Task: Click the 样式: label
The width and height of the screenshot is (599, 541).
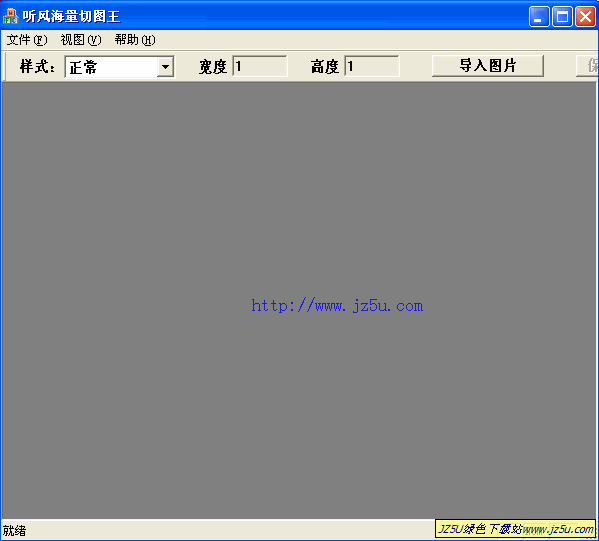Action: (37, 66)
